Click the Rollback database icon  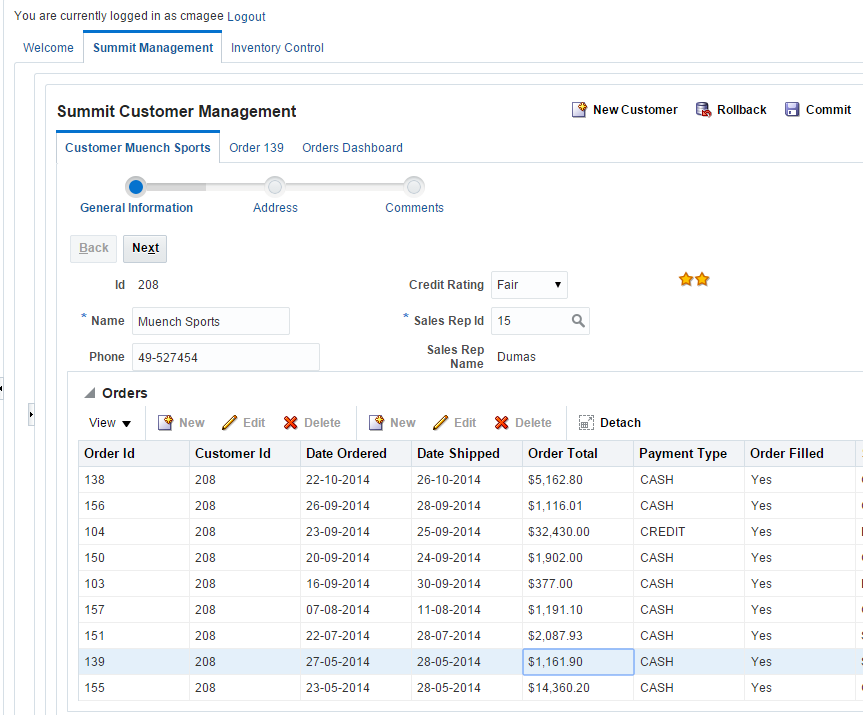coord(703,110)
